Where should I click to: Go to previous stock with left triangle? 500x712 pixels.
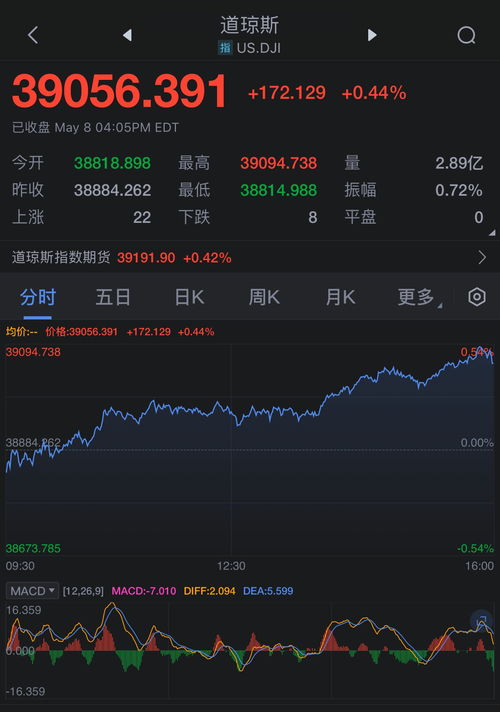pyautogui.click(x=128, y=35)
